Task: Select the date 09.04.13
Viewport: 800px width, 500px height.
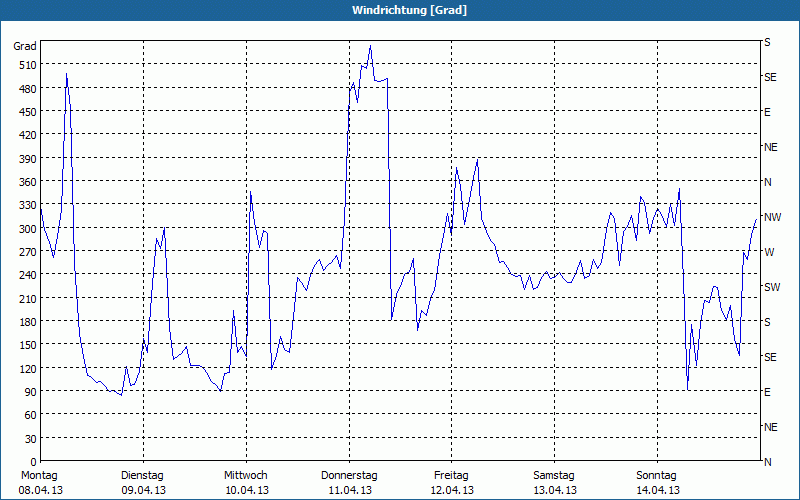Action: (143, 490)
